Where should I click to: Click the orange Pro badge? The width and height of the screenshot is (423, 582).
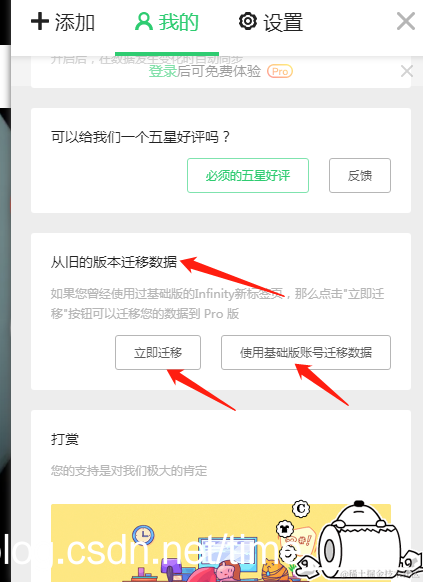click(280, 71)
